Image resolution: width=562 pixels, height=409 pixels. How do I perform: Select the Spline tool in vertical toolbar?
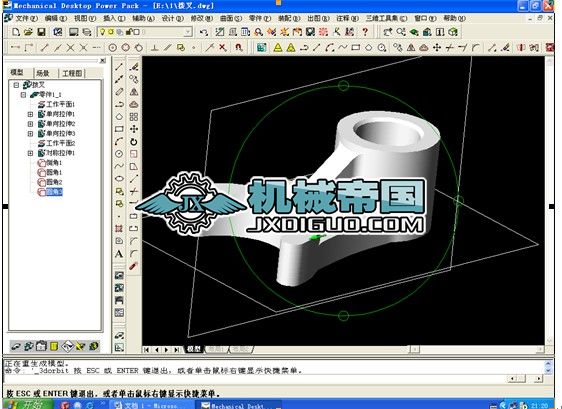[119, 166]
